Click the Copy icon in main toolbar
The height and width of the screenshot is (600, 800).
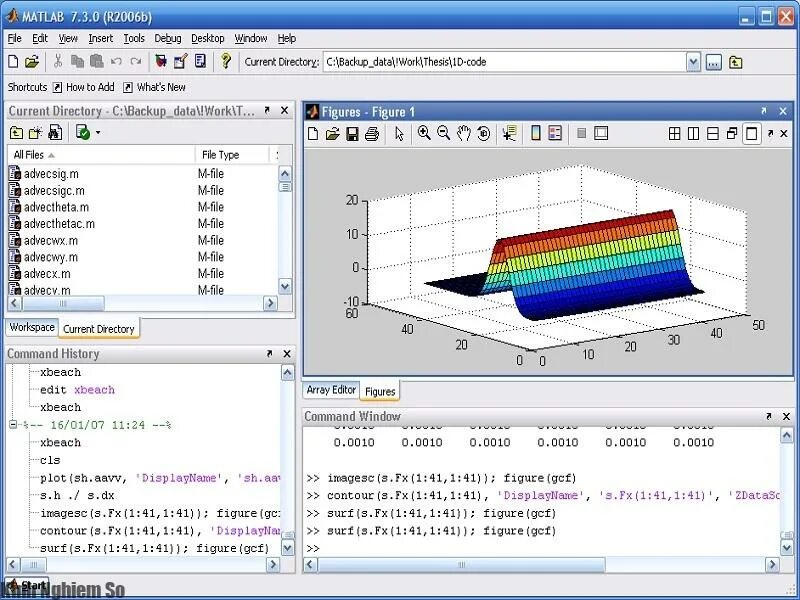77,62
